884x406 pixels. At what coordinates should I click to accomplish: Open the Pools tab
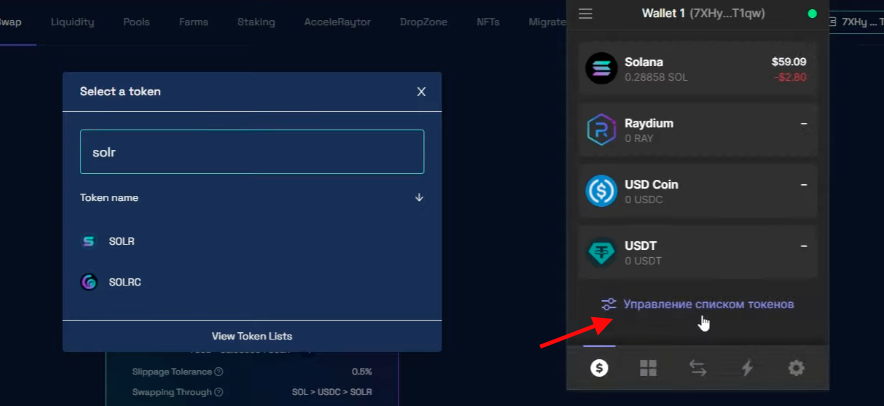pos(136,22)
